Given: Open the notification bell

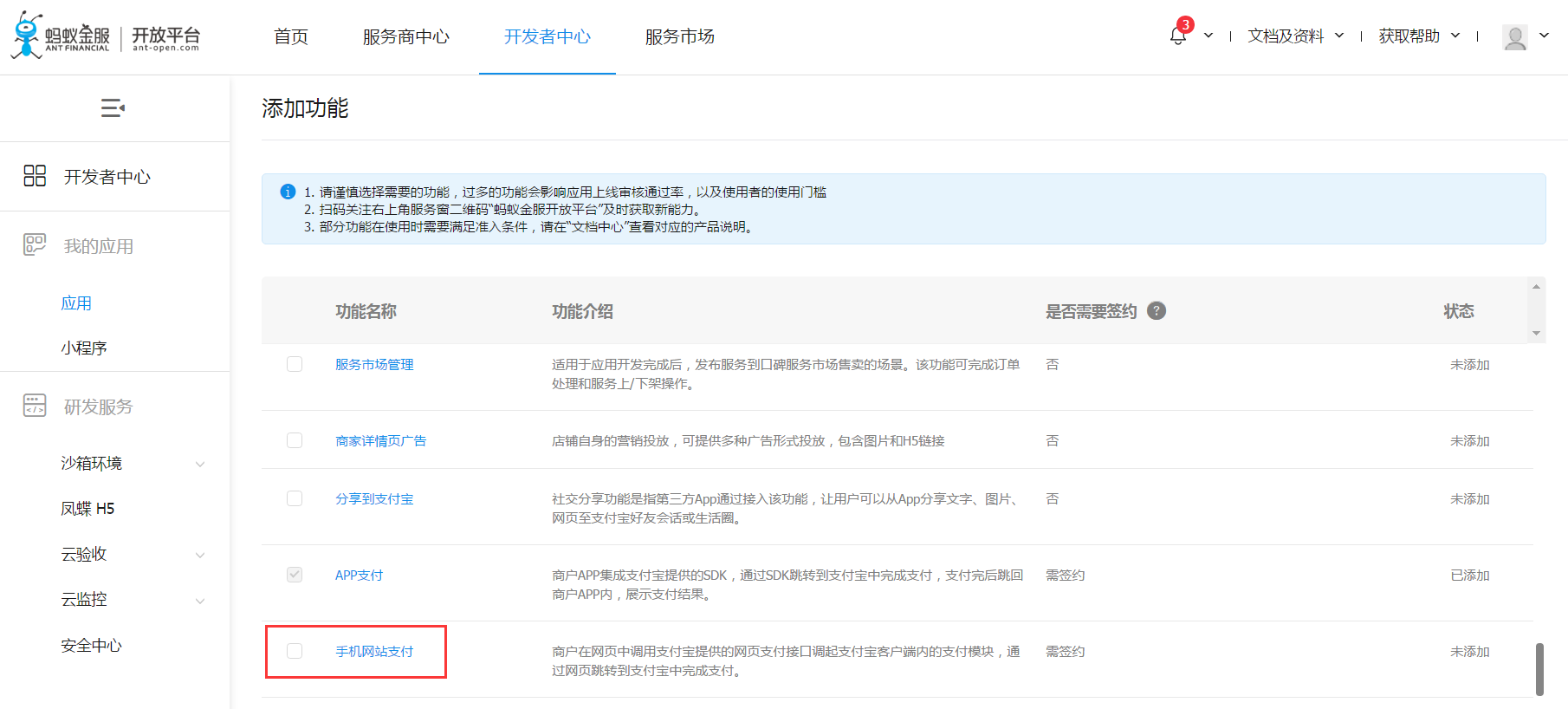Looking at the screenshot, I should tap(1177, 36).
